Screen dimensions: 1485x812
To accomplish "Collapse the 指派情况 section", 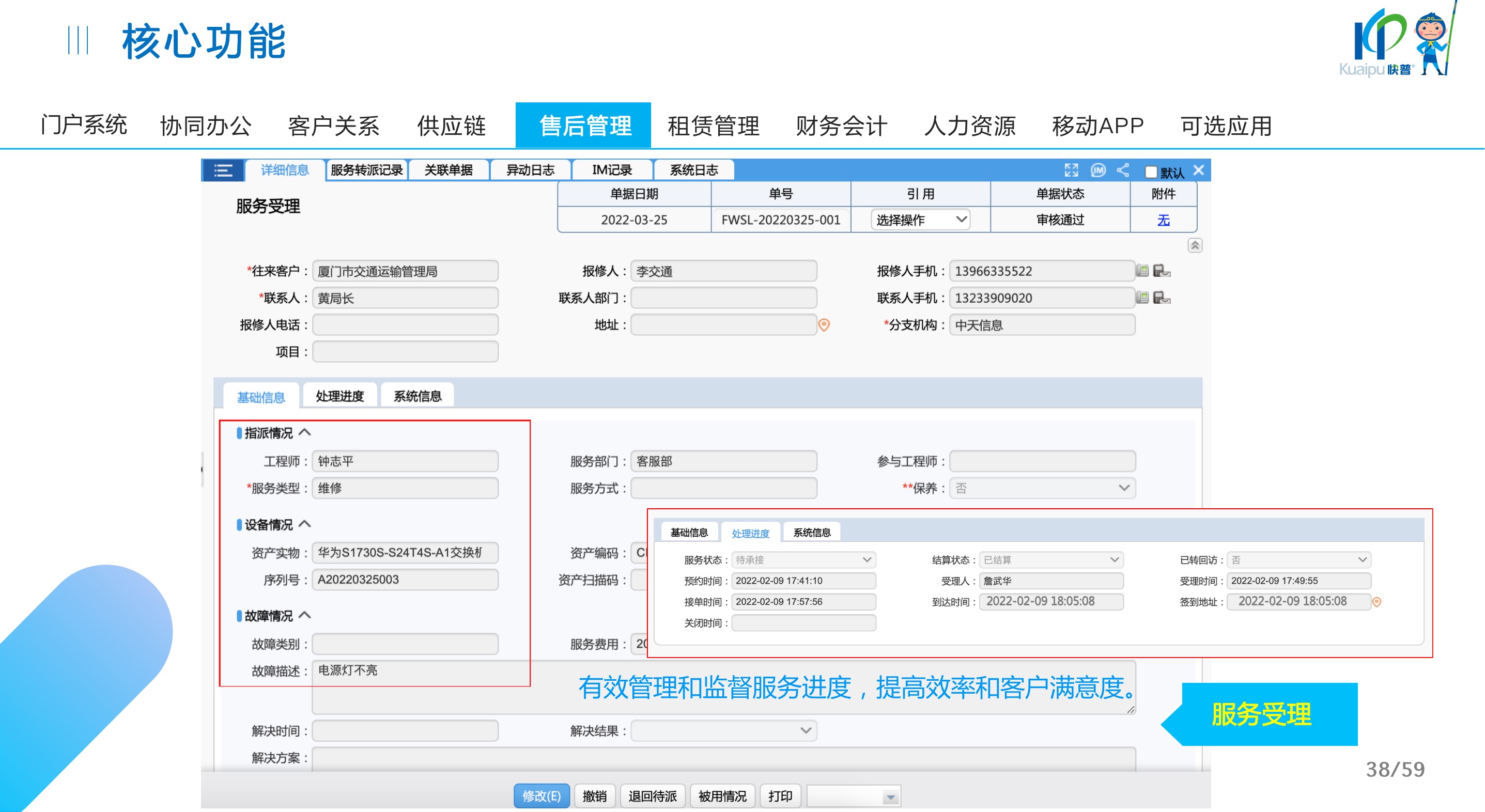I will tap(305, 432).
